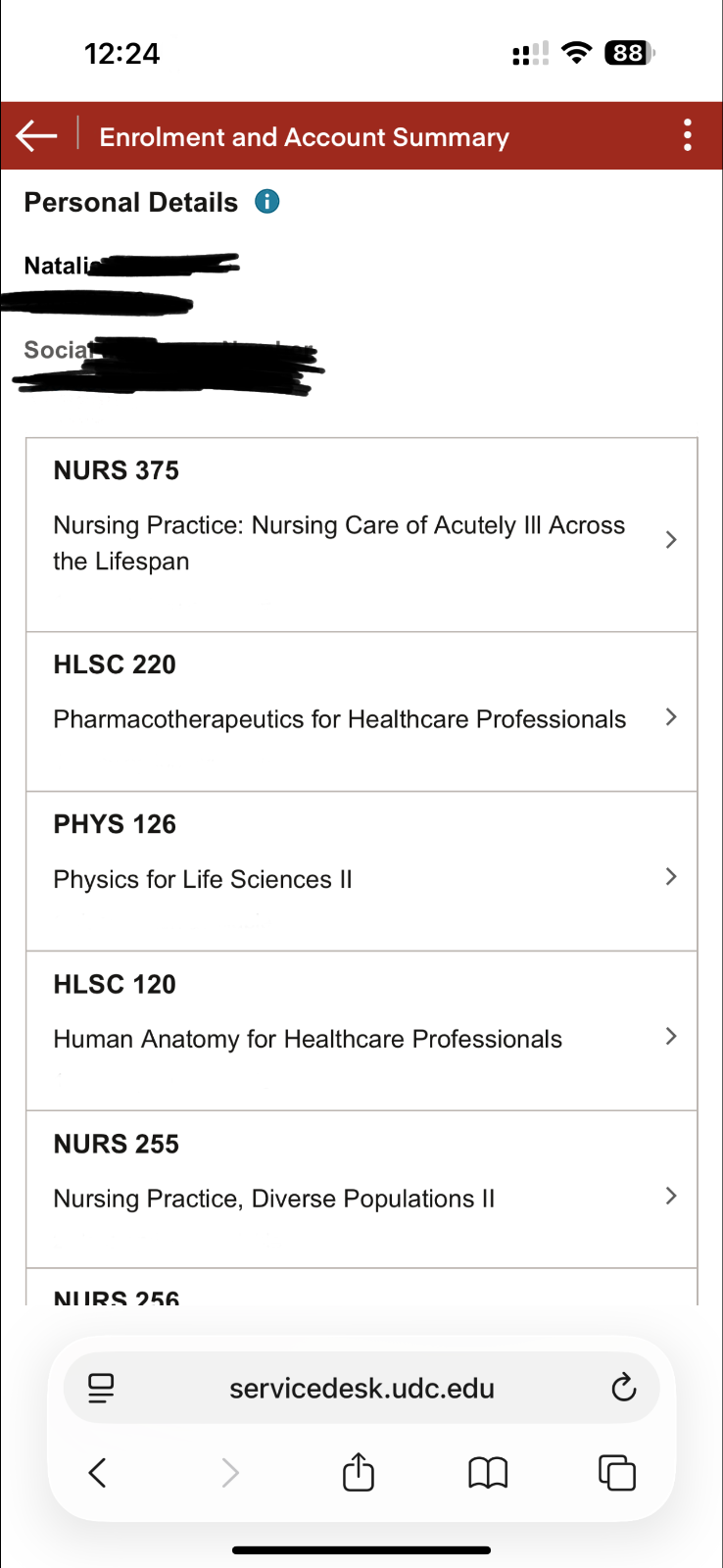Open the Safari share sheet
The width and height of the screenshot is (723, 1568).
coord(359,1472)
